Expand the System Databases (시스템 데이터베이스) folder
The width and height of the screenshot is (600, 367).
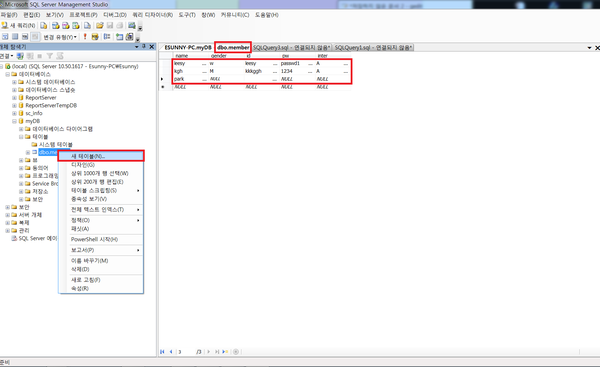pos(14,82)
